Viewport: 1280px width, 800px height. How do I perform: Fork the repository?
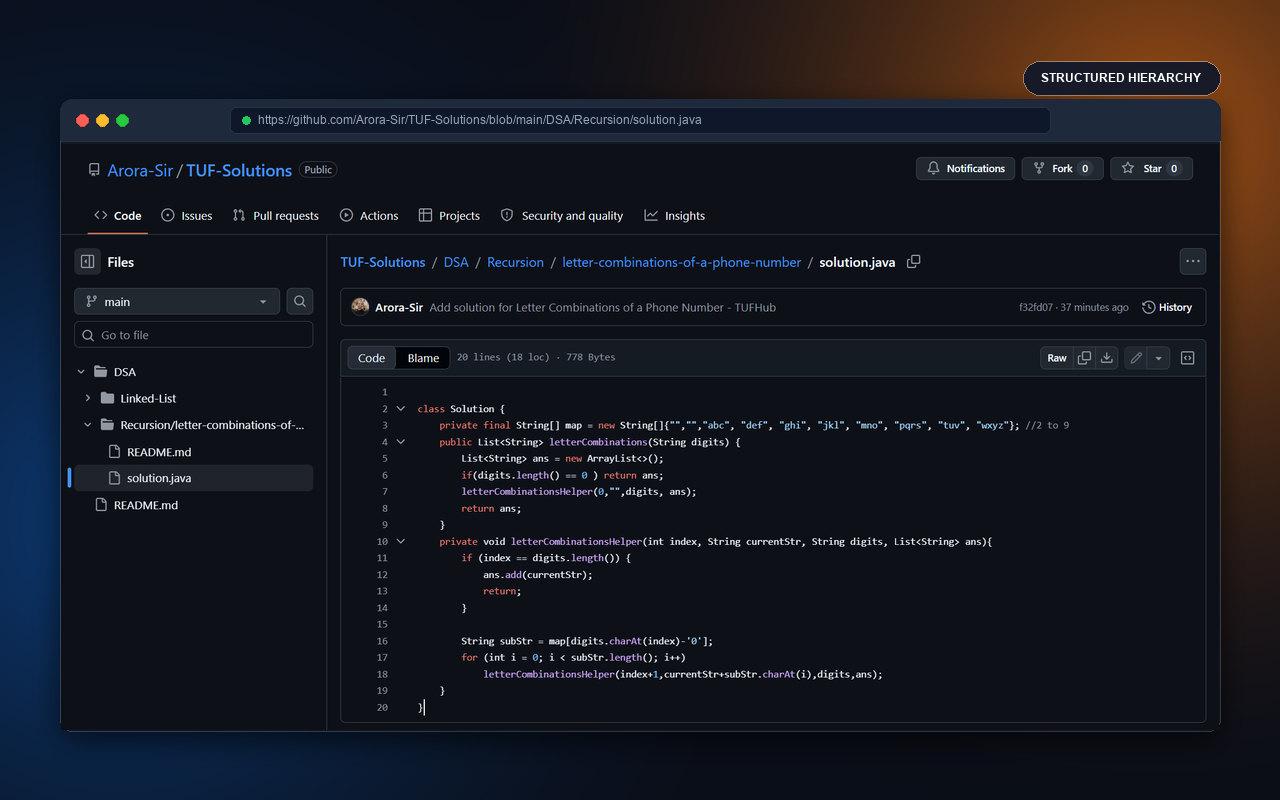click(x=1062, y=169)
